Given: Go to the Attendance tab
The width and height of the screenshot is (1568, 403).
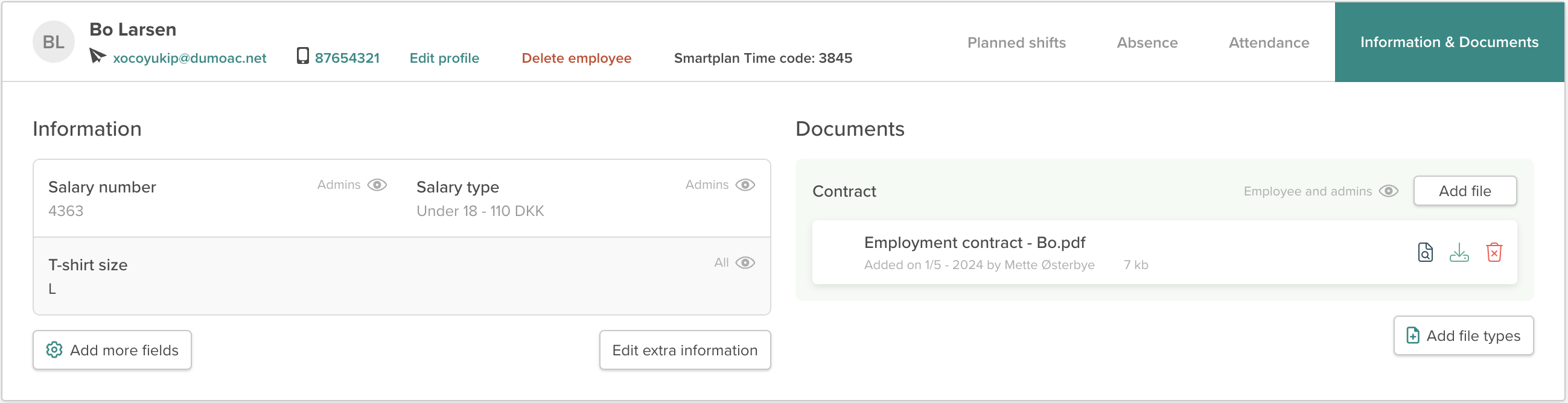Looking at the screenshot, I should (1269, 43).
